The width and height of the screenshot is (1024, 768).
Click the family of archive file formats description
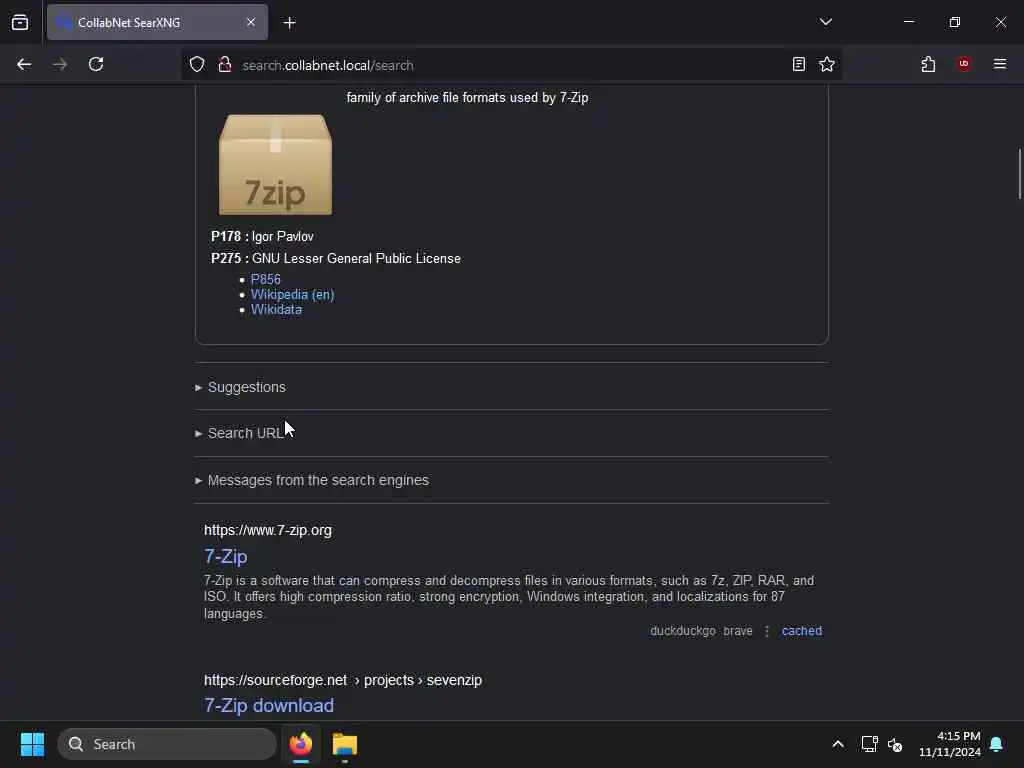467,97
